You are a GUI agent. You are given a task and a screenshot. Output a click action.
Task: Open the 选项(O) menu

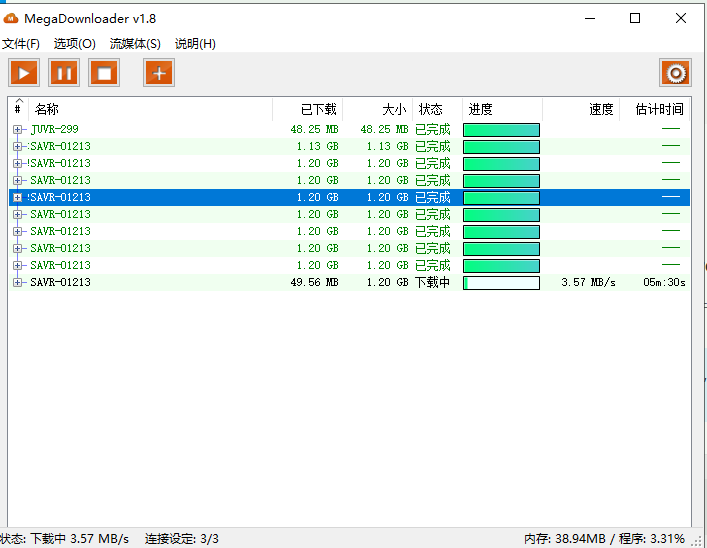[x=74, y=44]
